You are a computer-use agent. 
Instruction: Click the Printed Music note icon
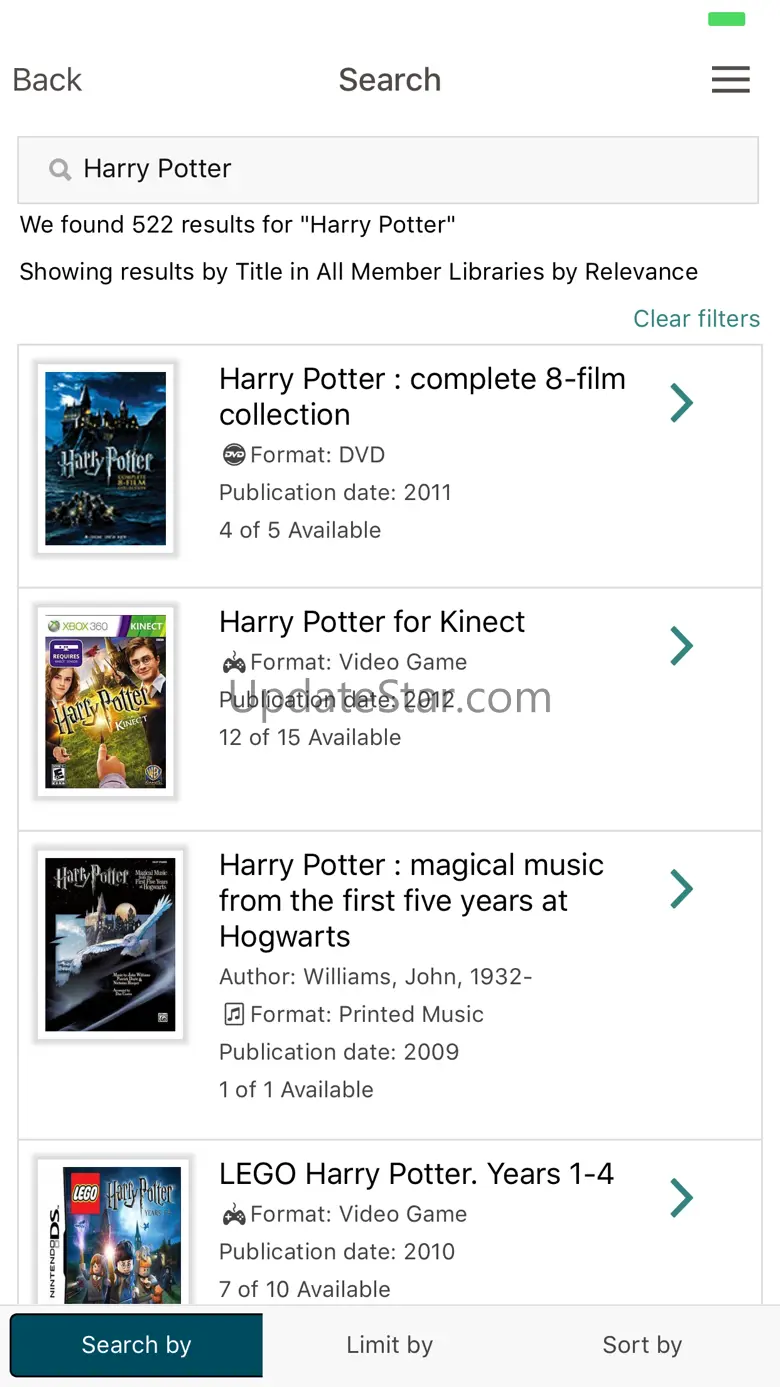coord(233,1014)
